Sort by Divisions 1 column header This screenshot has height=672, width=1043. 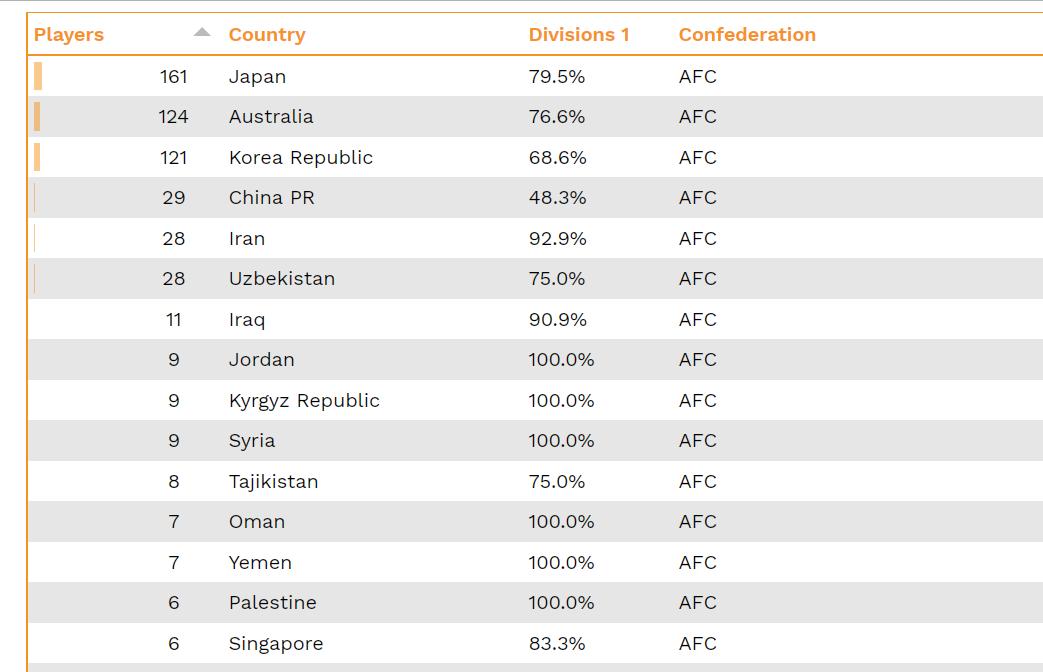[579, 35]
